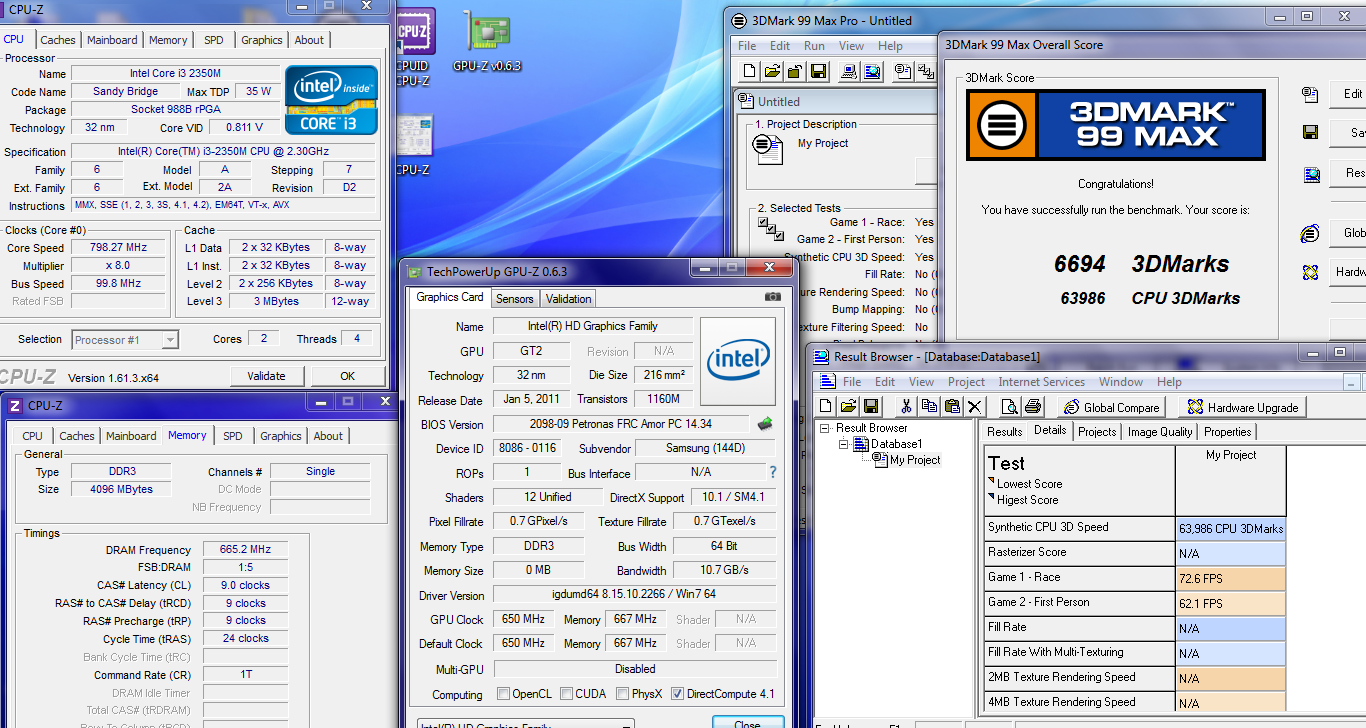Click the GPU-Z BIOS Version field
The width and height of the screenshot is (1366, 728).
(x=621, y=424)
